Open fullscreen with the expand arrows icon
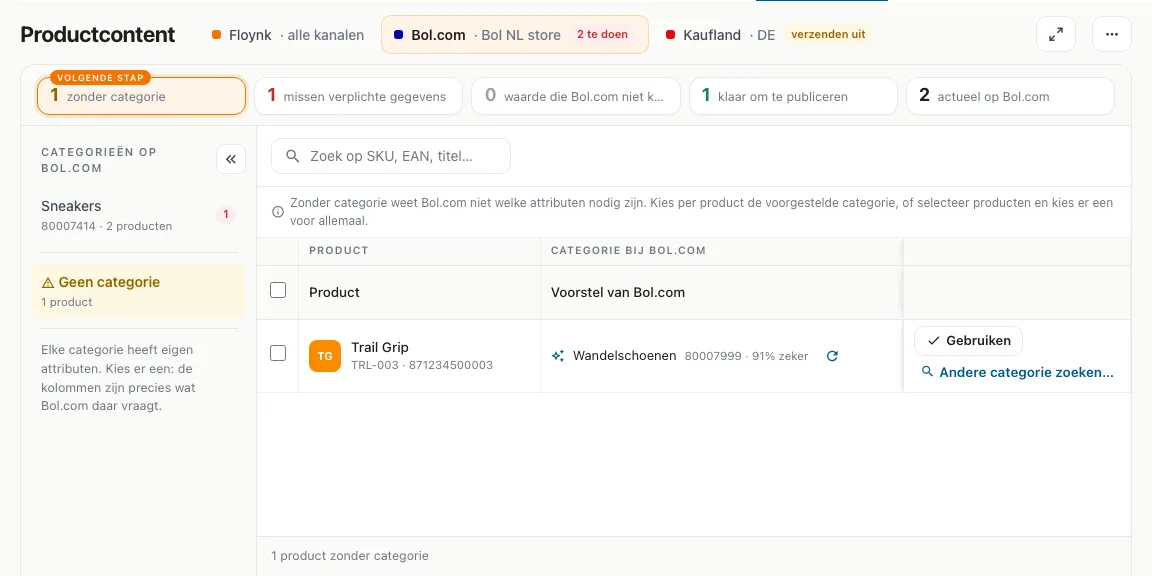 1056,34
